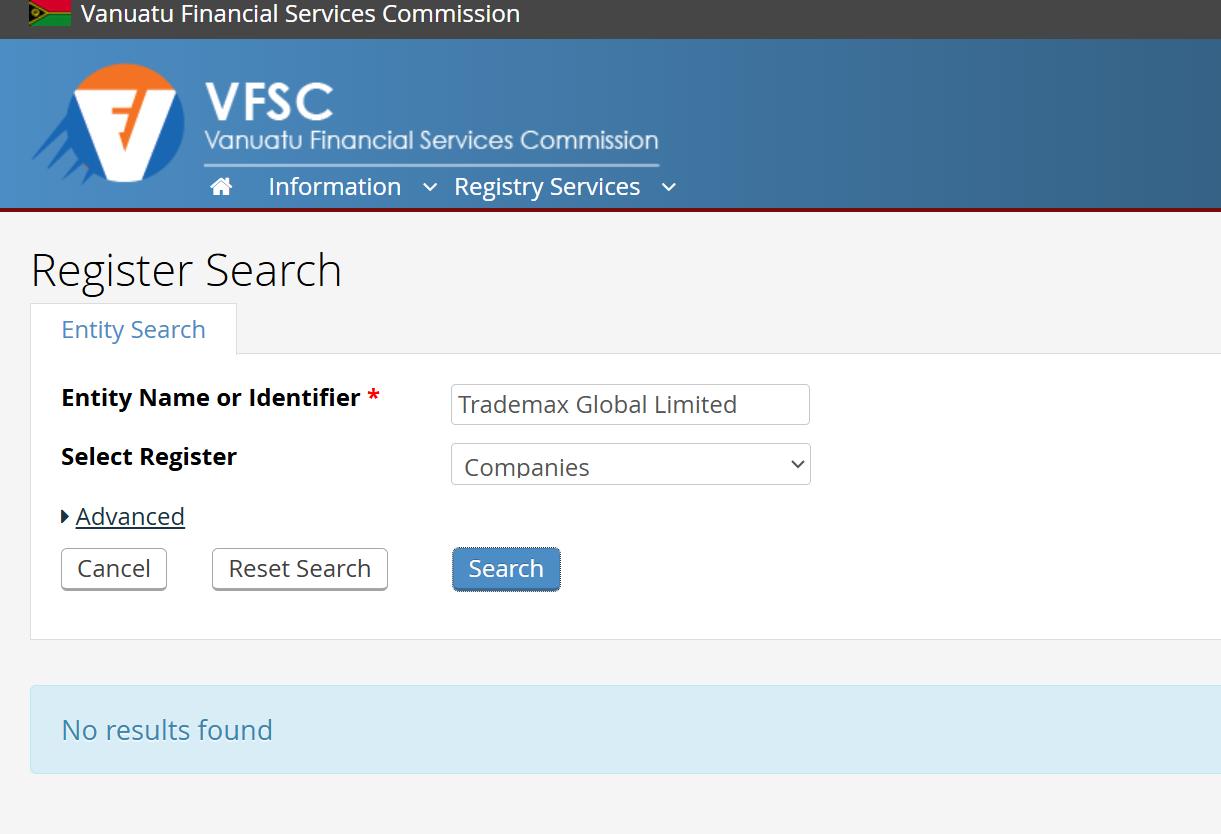Image resolution: width=1221 pixels, height=834 pixels.
Task: Click the No results found banner
Action: [625, 729]
